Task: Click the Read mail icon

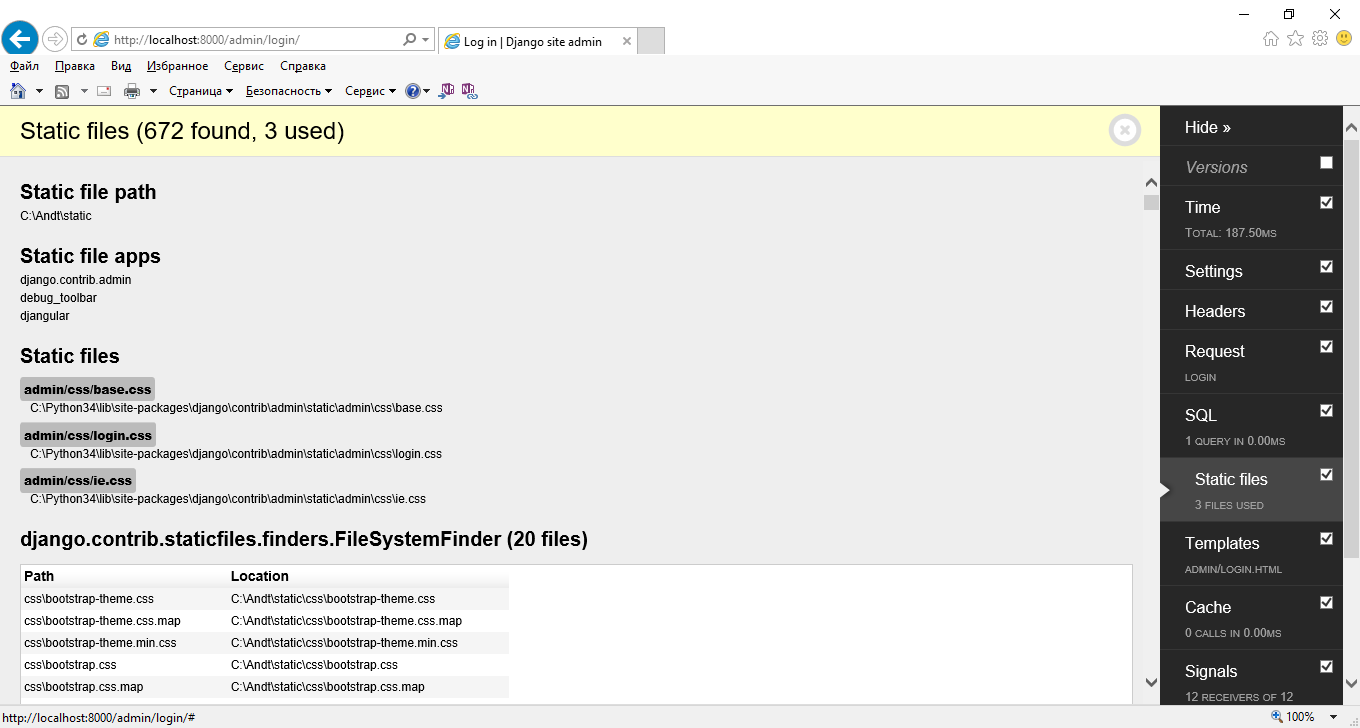Action: (x=103, y=91)
